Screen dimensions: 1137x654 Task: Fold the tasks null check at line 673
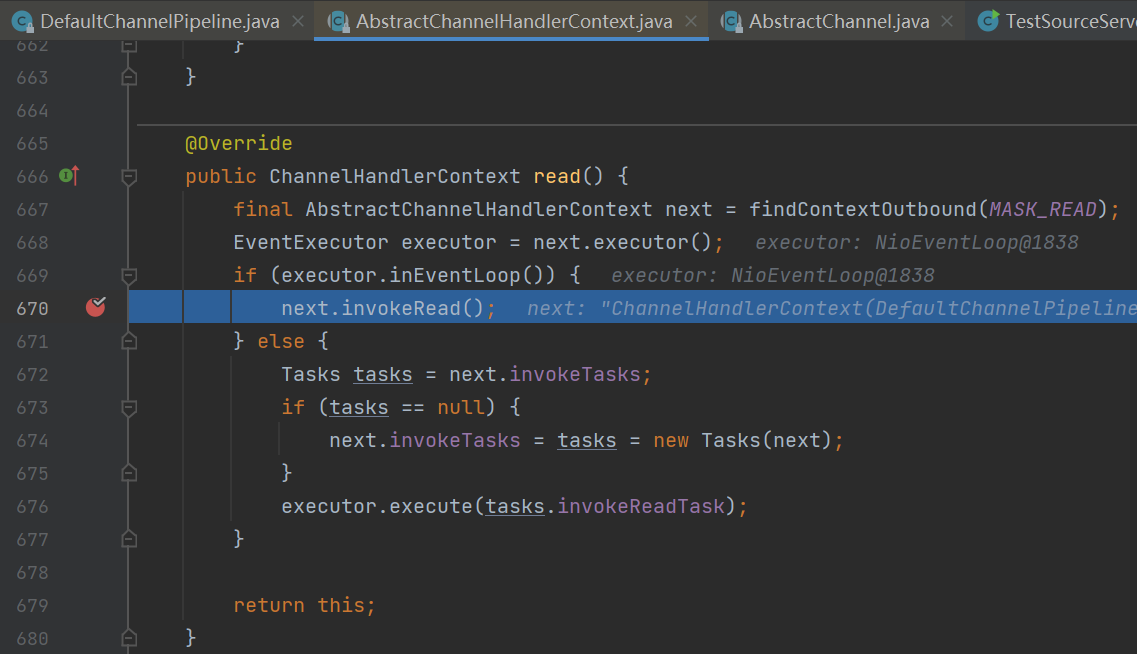pos(128,408)
